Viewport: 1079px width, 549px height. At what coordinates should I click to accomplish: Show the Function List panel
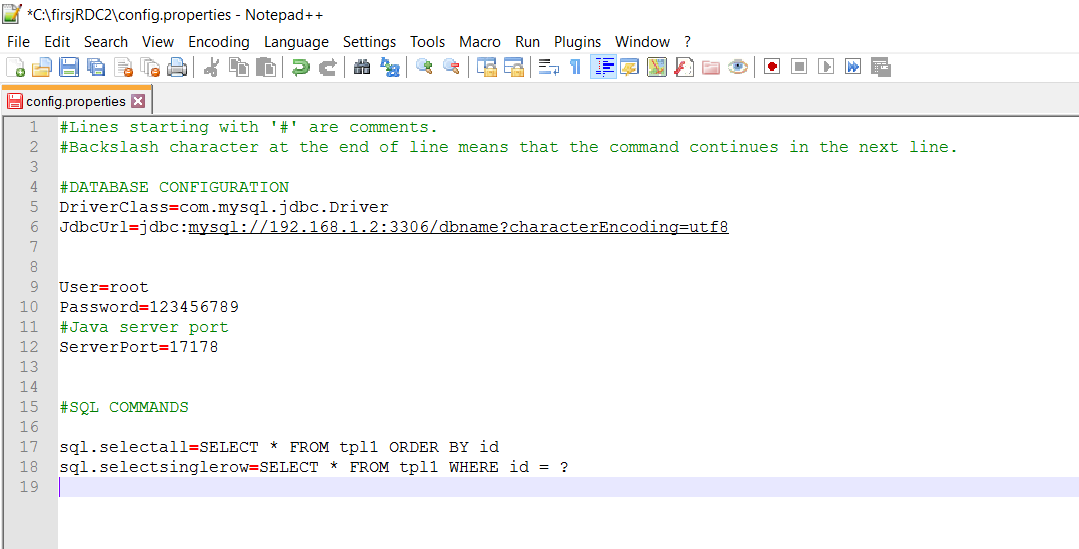(x=683, y=67)
